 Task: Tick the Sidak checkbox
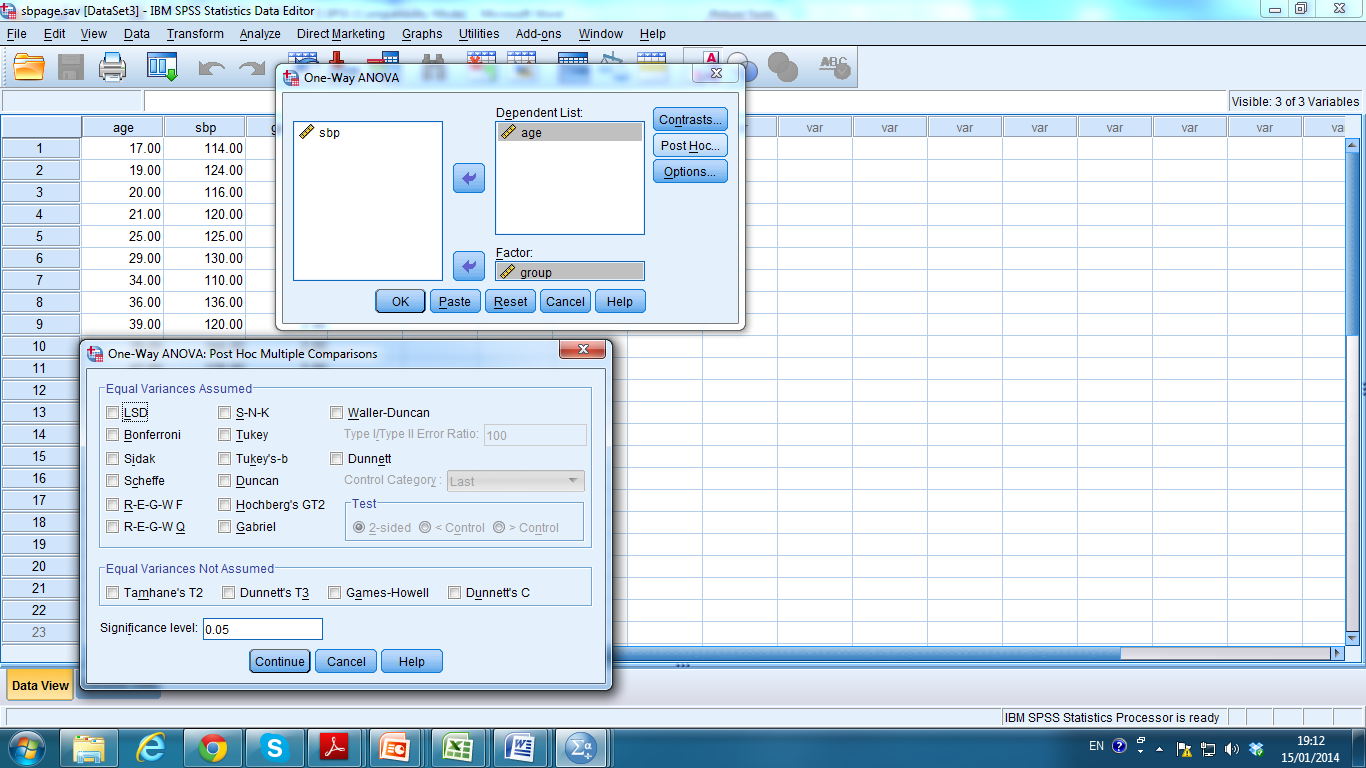point(112,458)
